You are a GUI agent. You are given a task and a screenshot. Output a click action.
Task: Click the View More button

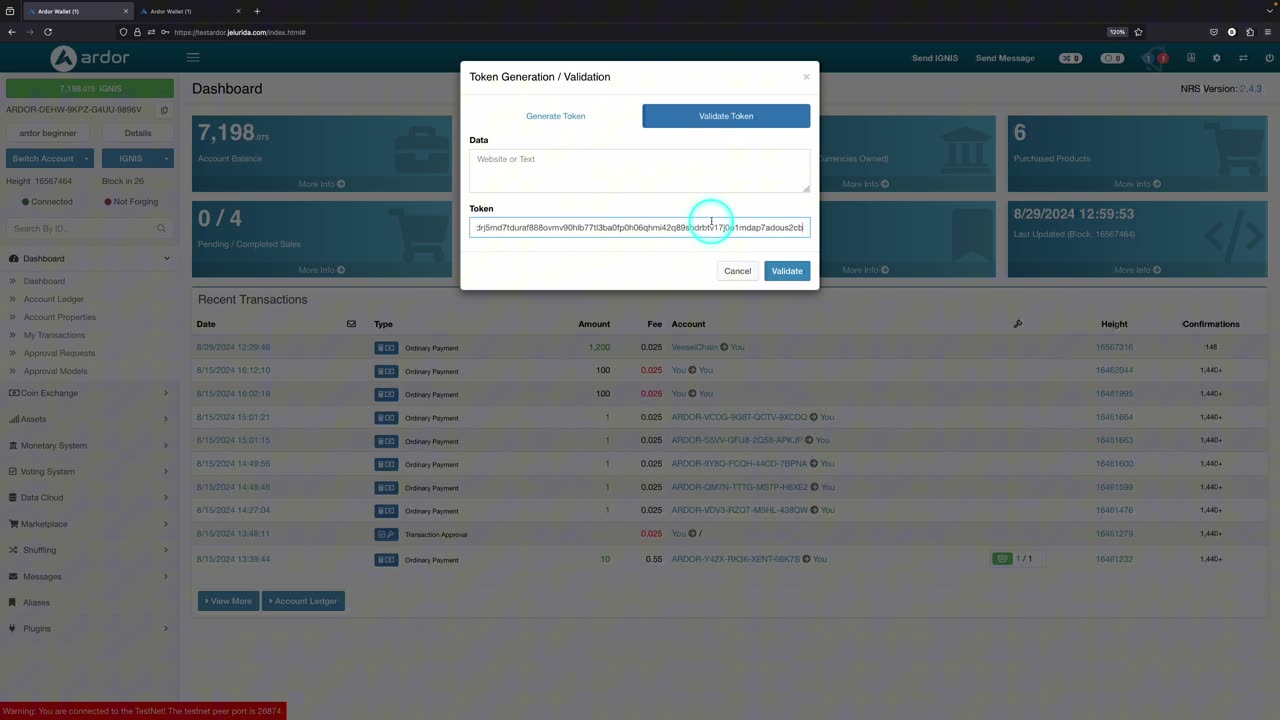228,601
